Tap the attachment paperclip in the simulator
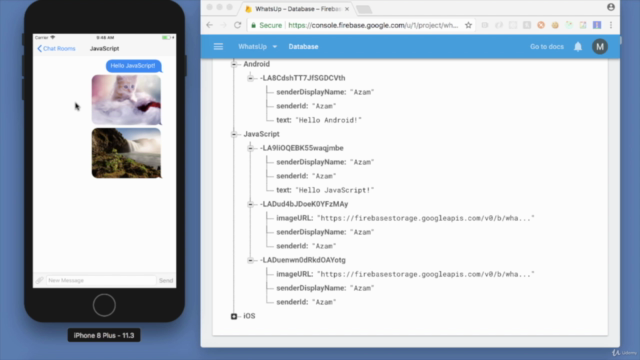 click(x=39, y=280)
